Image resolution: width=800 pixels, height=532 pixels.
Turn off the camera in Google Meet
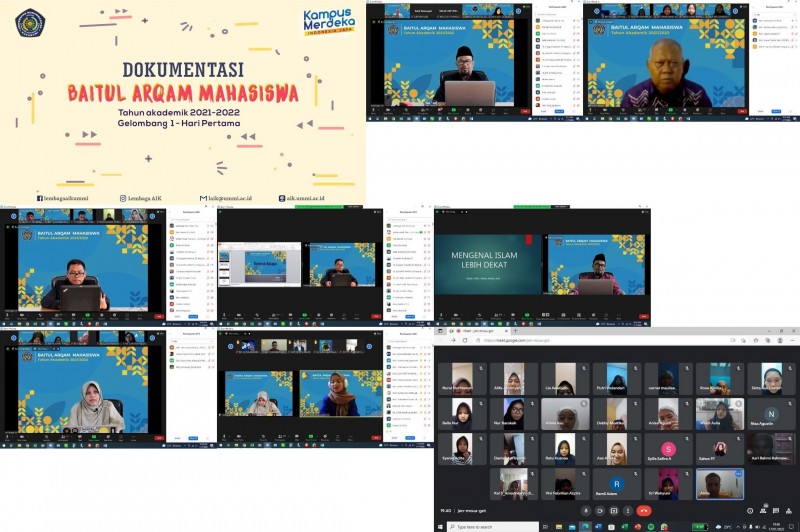point(600,511)
